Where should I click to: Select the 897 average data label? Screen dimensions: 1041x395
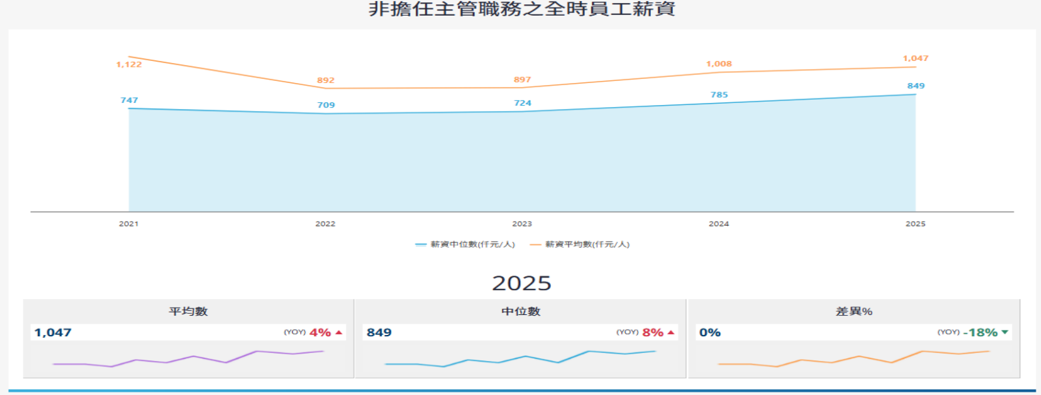[522, 80]
